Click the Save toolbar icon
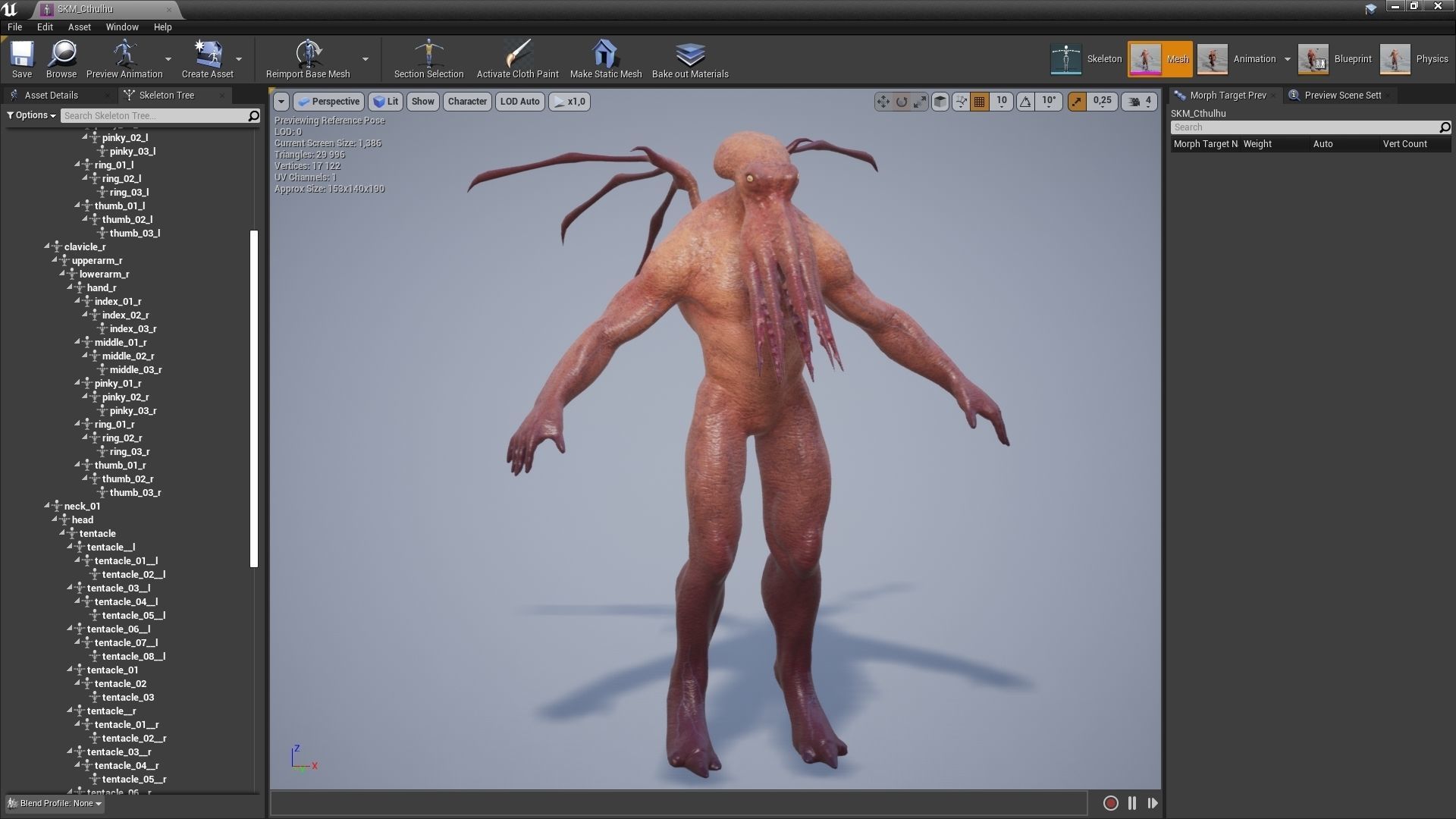 click(22, 59)
